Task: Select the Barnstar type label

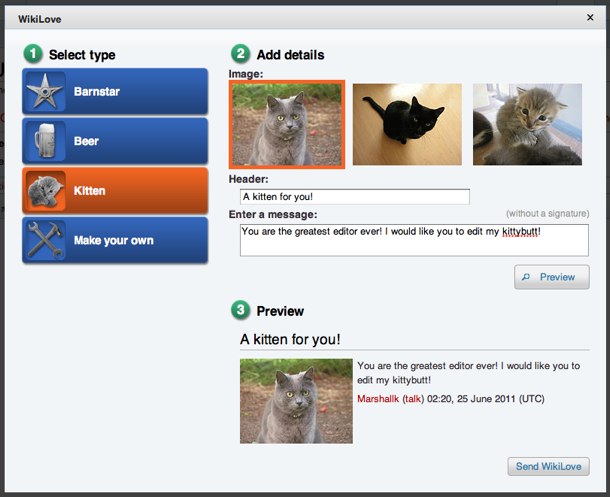Action: tap(95, 92)
